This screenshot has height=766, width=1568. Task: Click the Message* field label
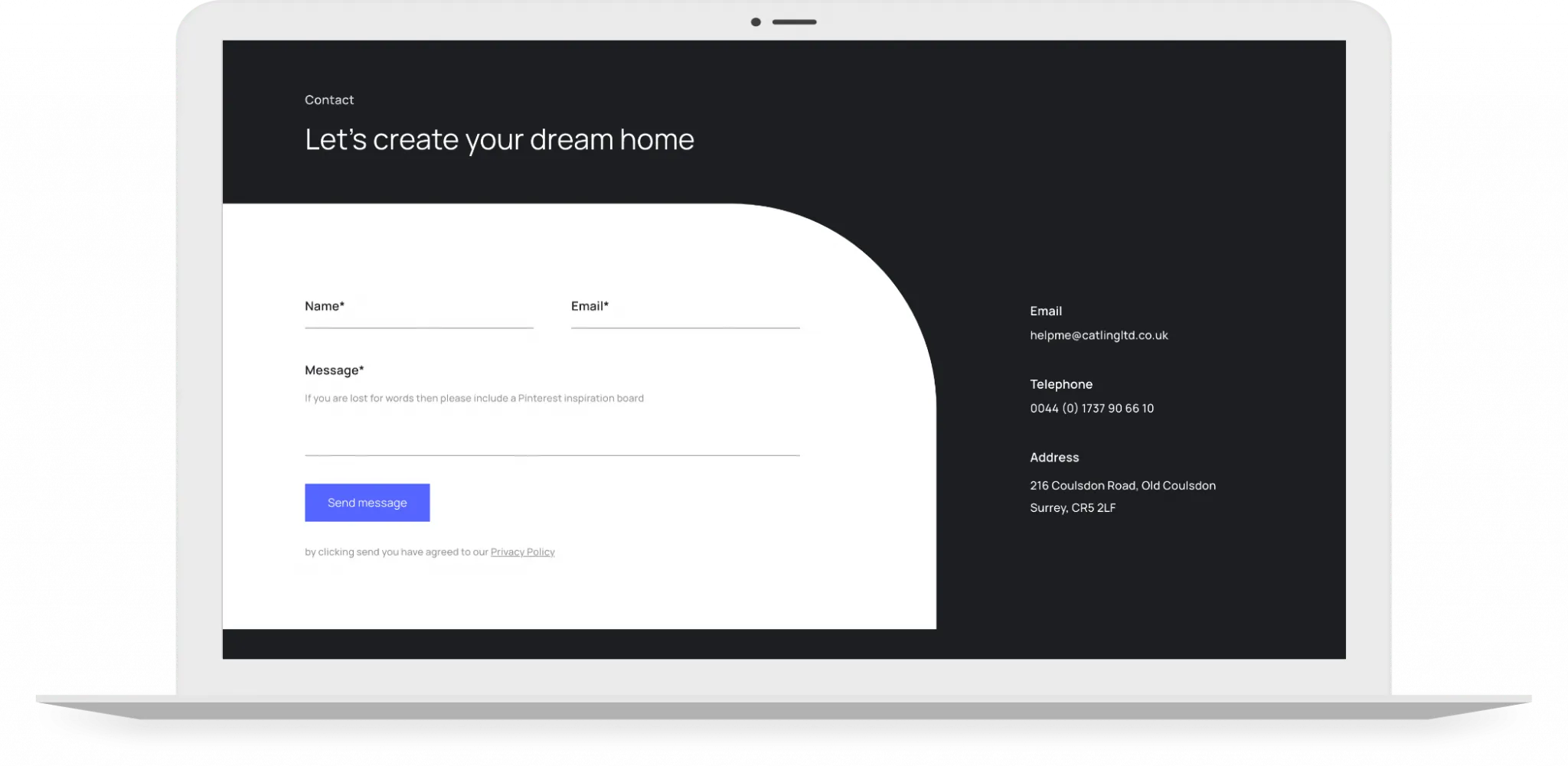click(335, 370)
